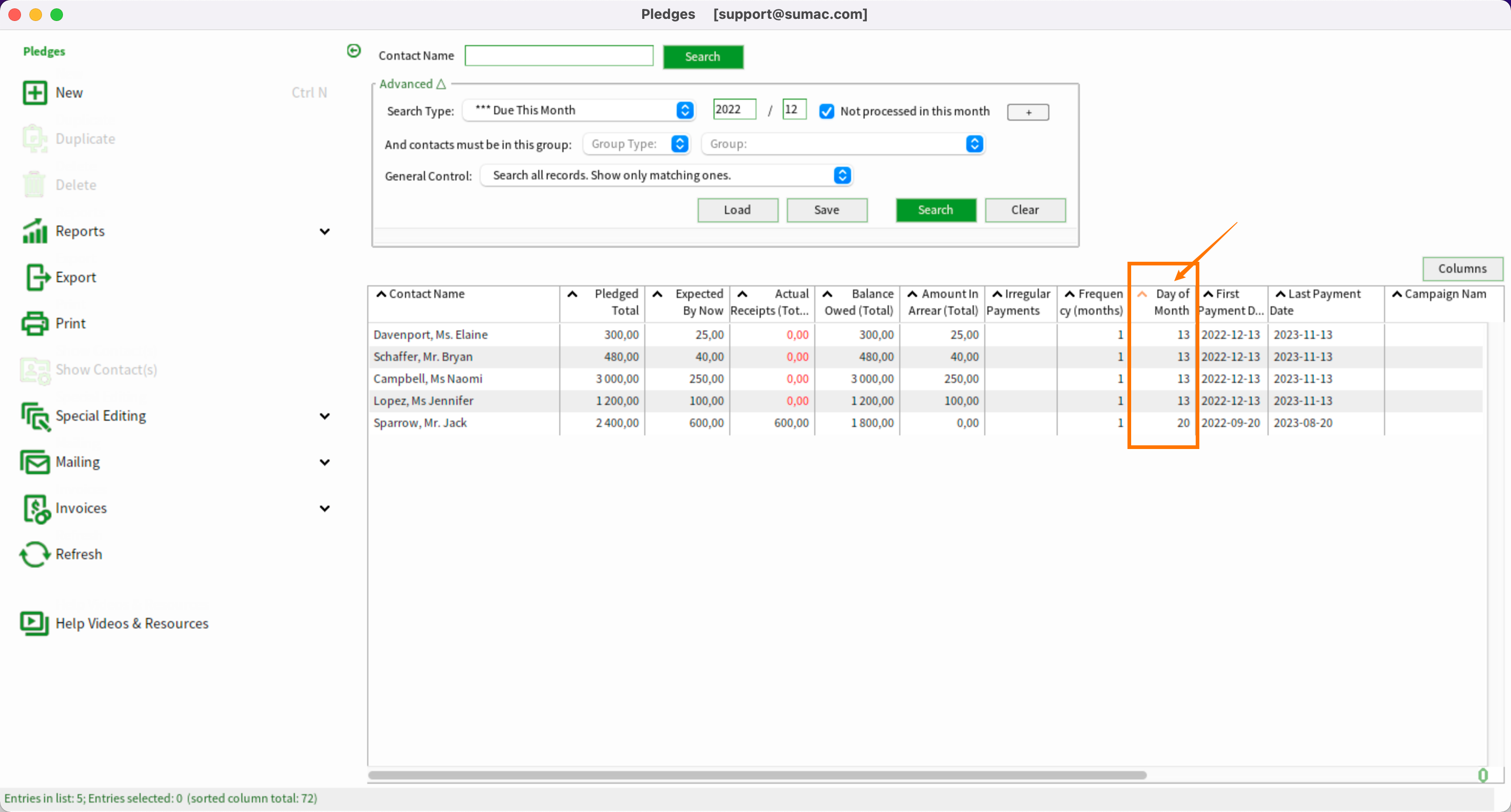Click the Contact Name input field
The image size is (1511, 812).
(x=559, y=56)
